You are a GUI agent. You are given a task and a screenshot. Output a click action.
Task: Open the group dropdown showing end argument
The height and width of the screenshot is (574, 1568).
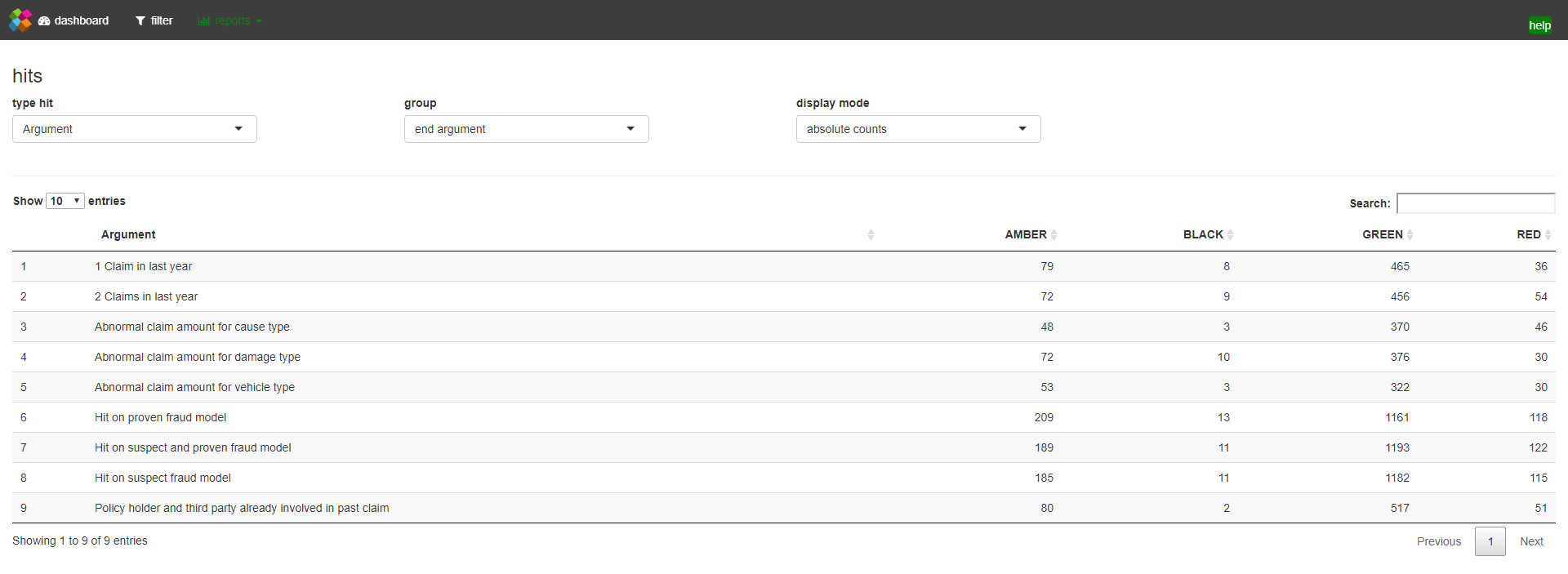point(527,129)
